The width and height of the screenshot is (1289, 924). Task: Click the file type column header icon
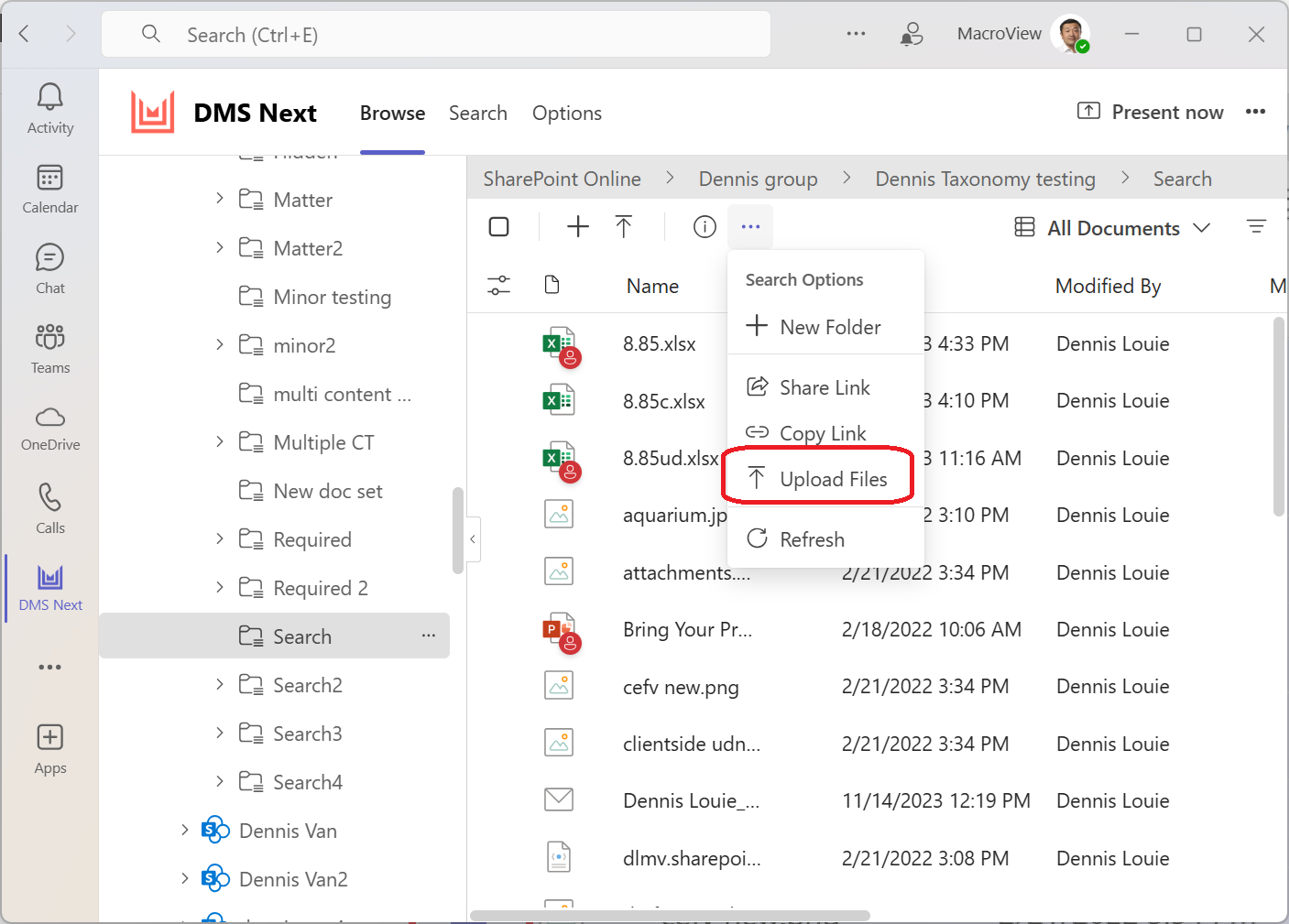(552, 286)
